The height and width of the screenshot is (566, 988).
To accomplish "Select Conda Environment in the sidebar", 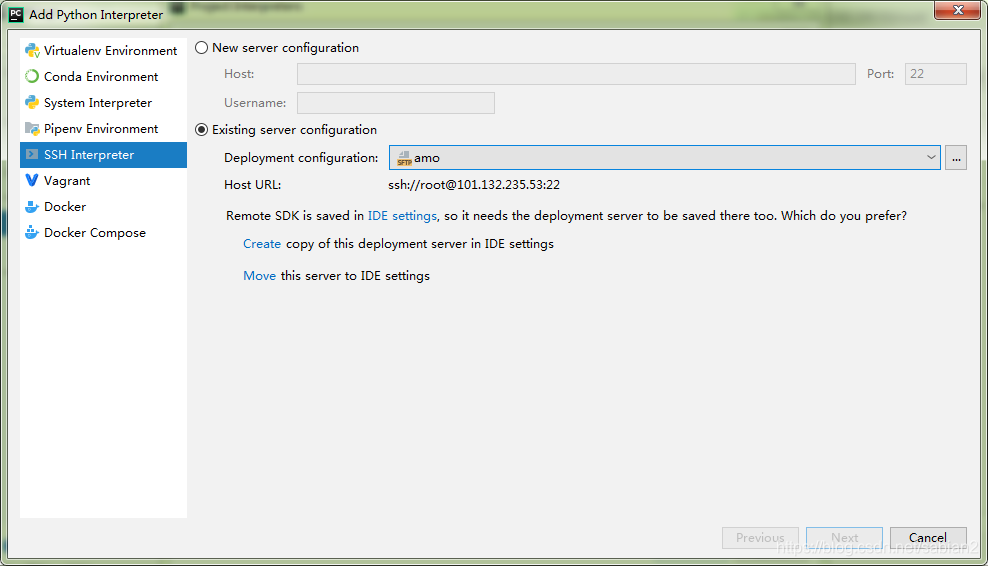I will (103, 76).
